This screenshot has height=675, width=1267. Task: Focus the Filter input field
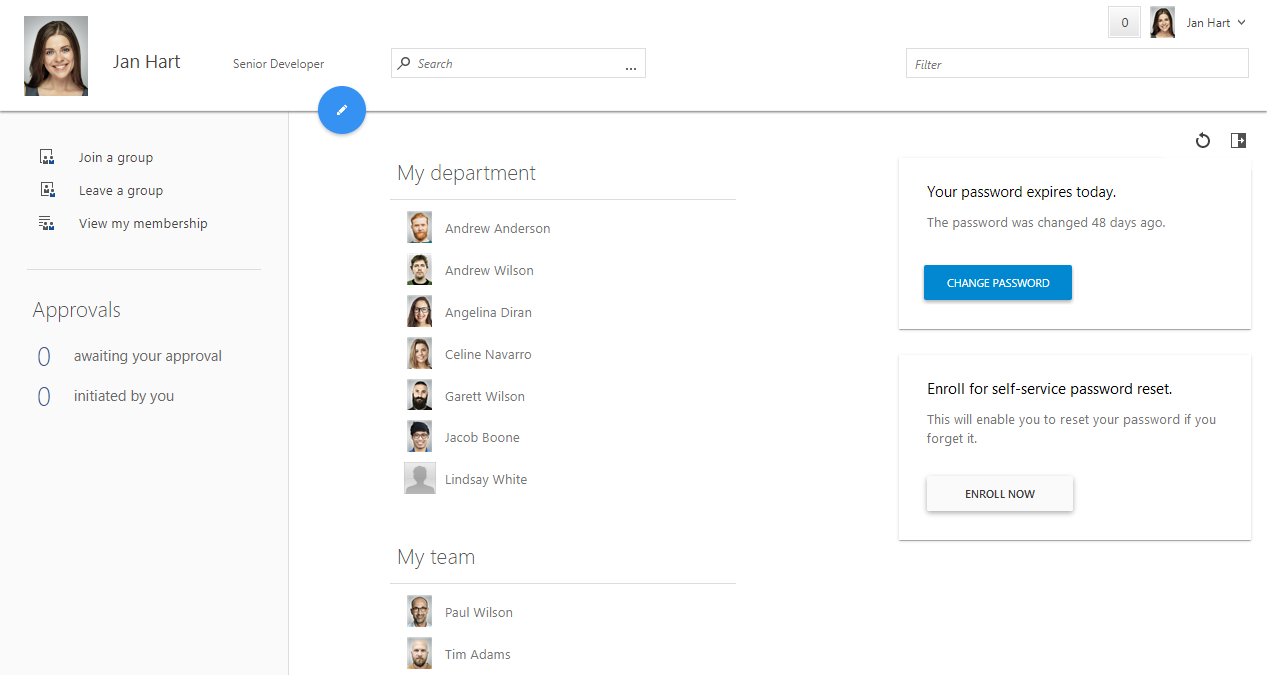pyautogui.click(x=1077, y=63)
